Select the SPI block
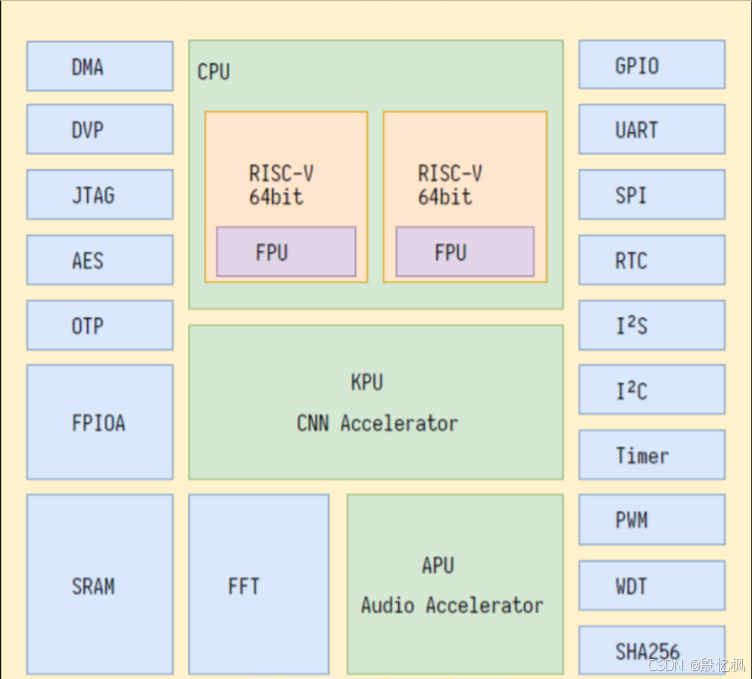Image resolution: width=752 pixels, height=679 pixels. (652, 195)
